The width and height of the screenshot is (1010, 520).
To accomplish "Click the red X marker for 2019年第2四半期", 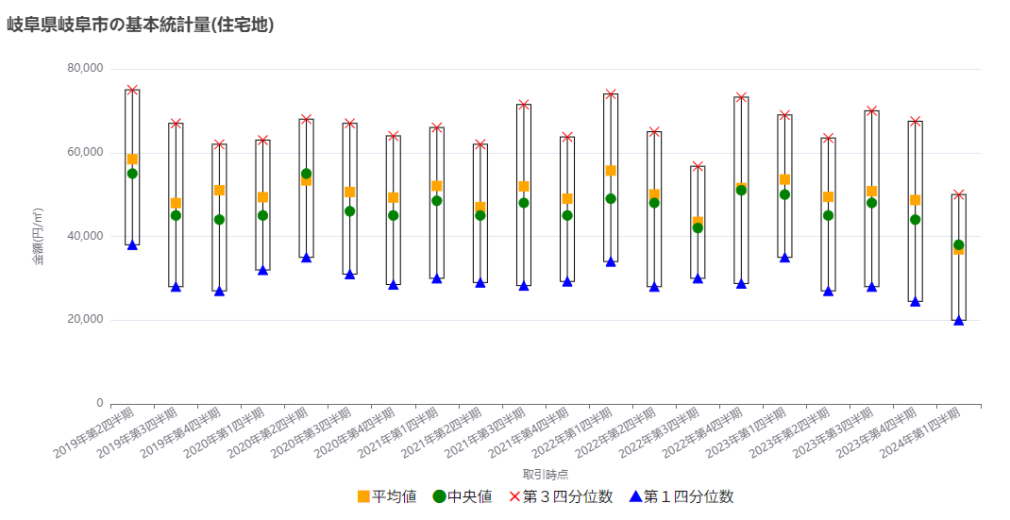I will (132, 90).
